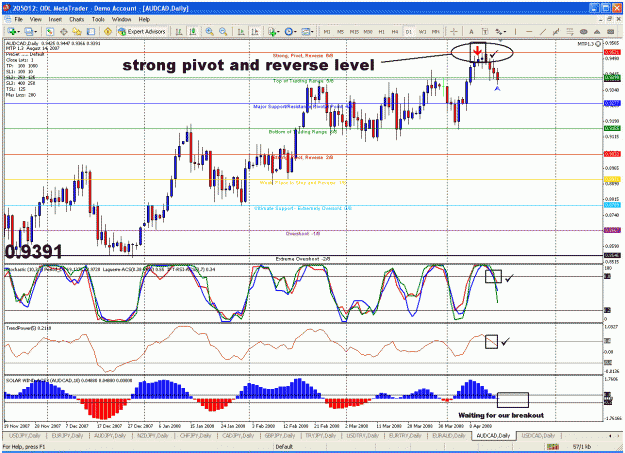Switch to the EURJPY,Daily chart tab
Viewport: 625px width, 453px height.
[x=67, y=435]
